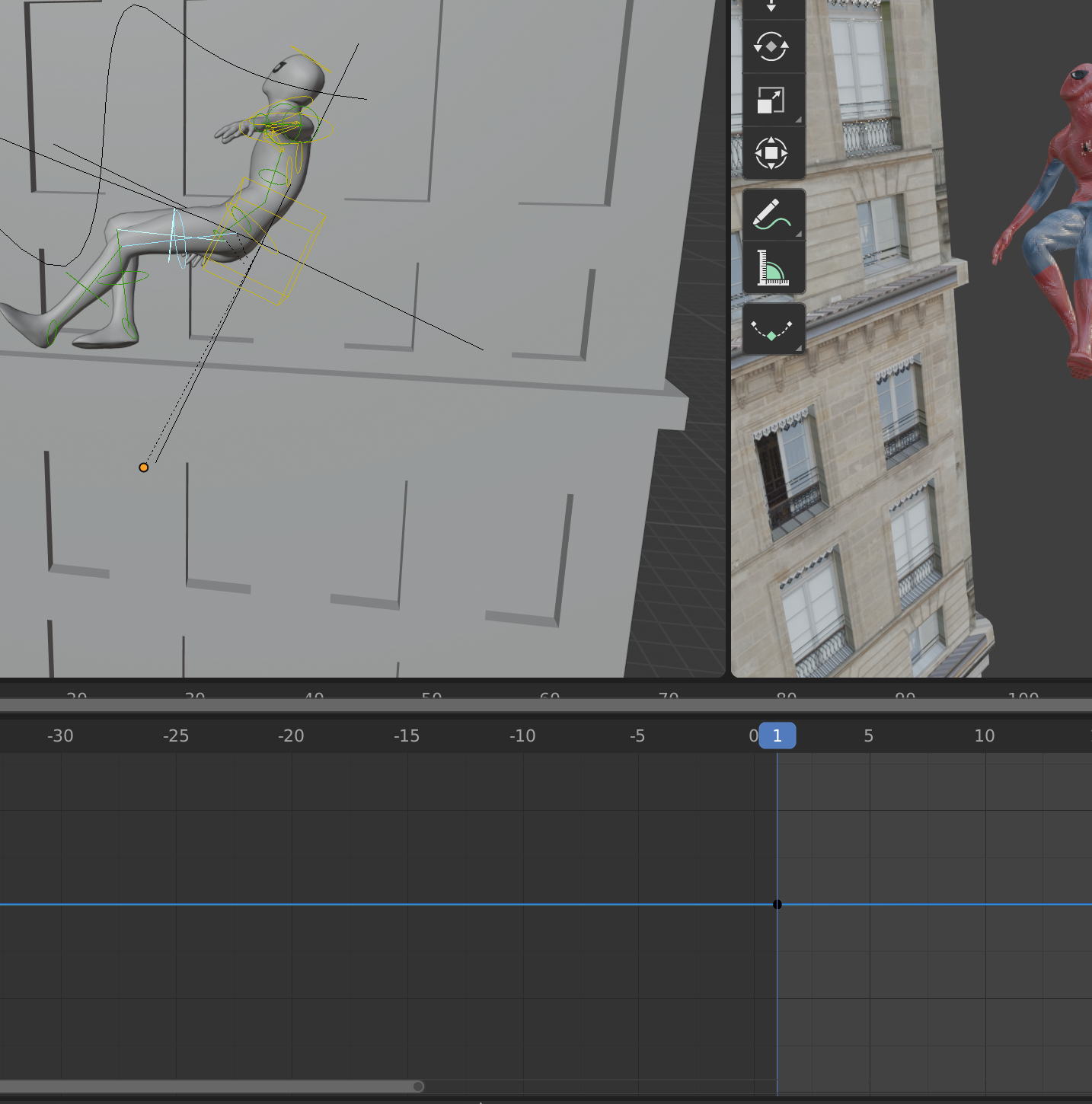Click the graph editor horizontal scrollbar

pyautogui.click(x=212, y=1086)
